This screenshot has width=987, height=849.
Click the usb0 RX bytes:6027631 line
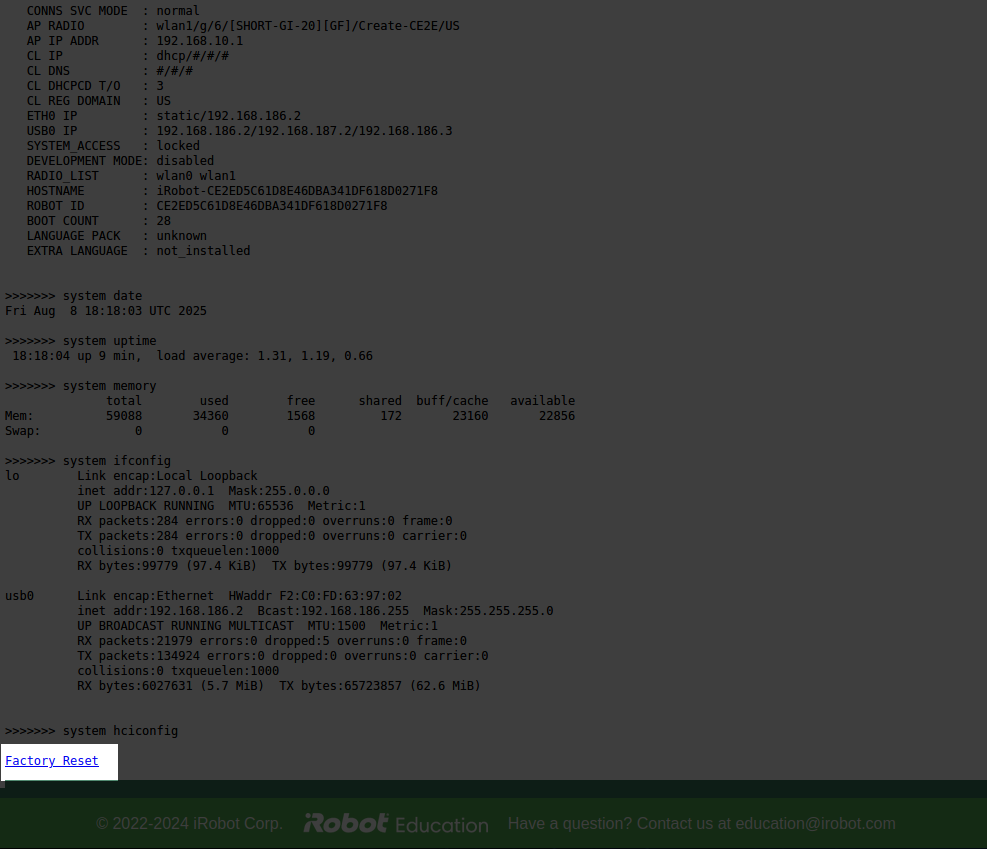279,686
